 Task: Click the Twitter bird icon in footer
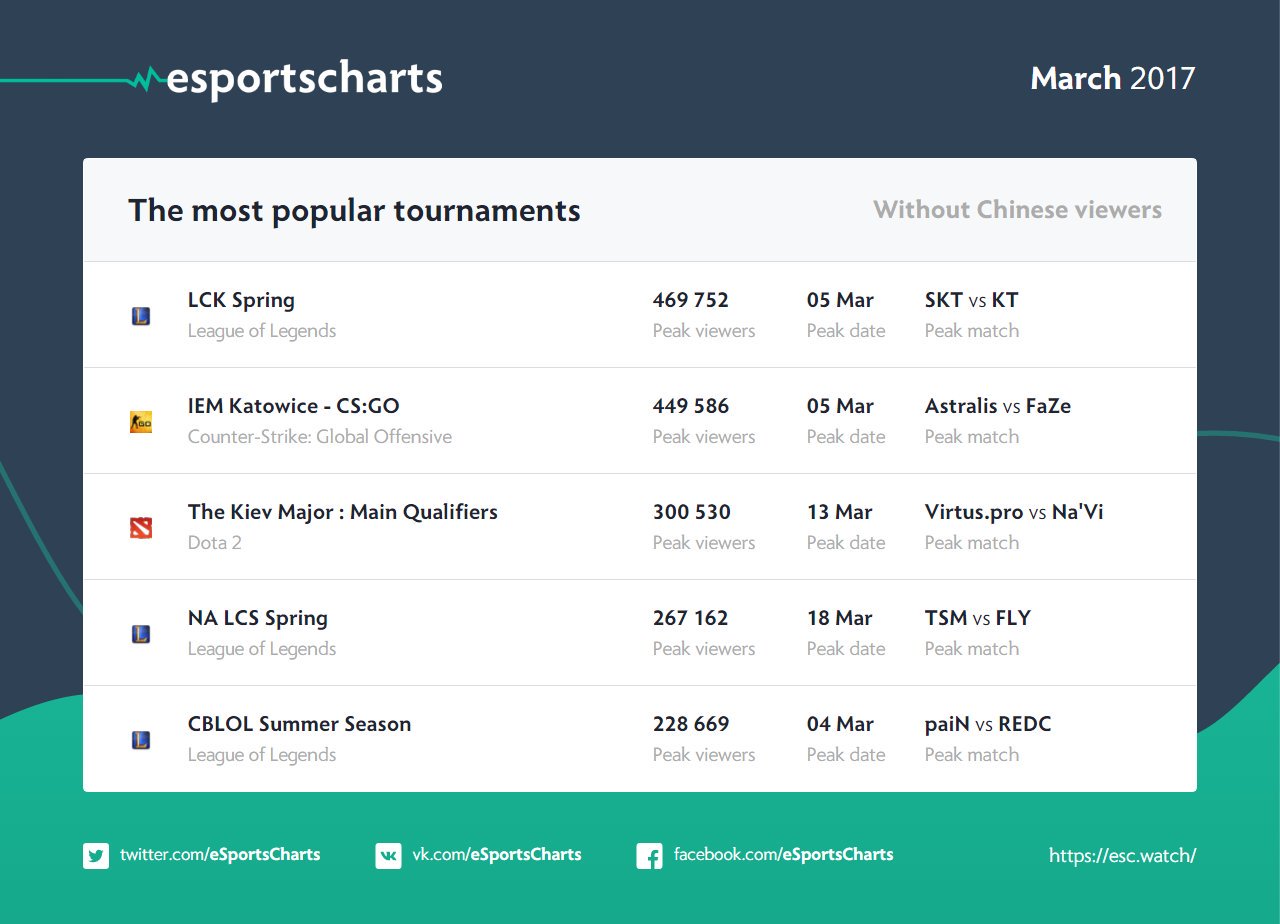point(96,856)
